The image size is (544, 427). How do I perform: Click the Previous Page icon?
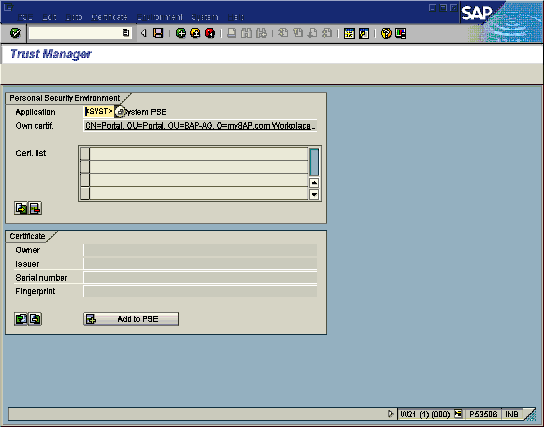(x=298, y=33)
